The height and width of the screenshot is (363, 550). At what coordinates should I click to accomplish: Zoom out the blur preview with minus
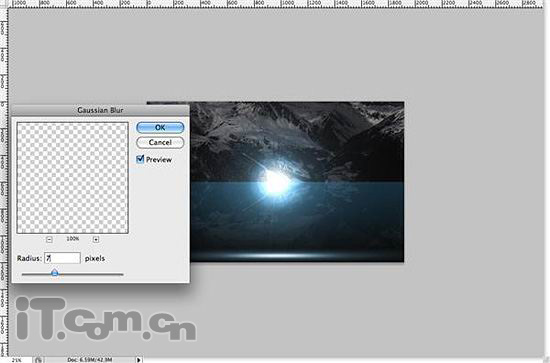[x=49, y=240]
